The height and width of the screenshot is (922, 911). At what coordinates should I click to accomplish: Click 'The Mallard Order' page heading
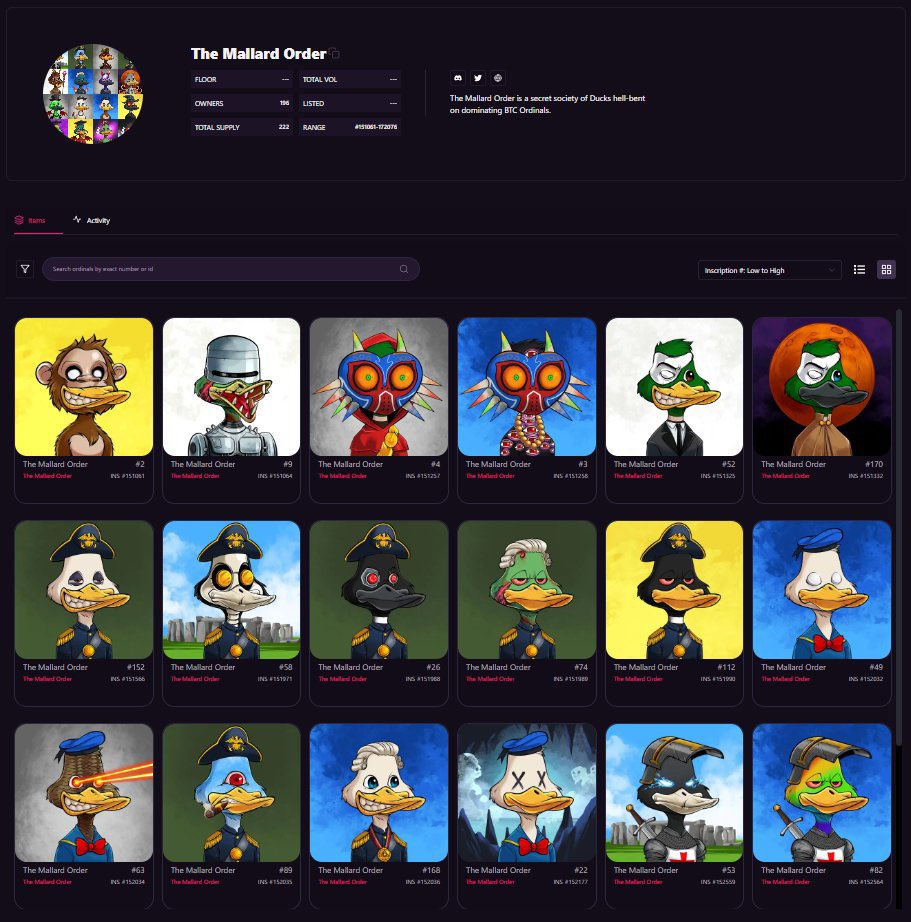(x=258, y=54)
